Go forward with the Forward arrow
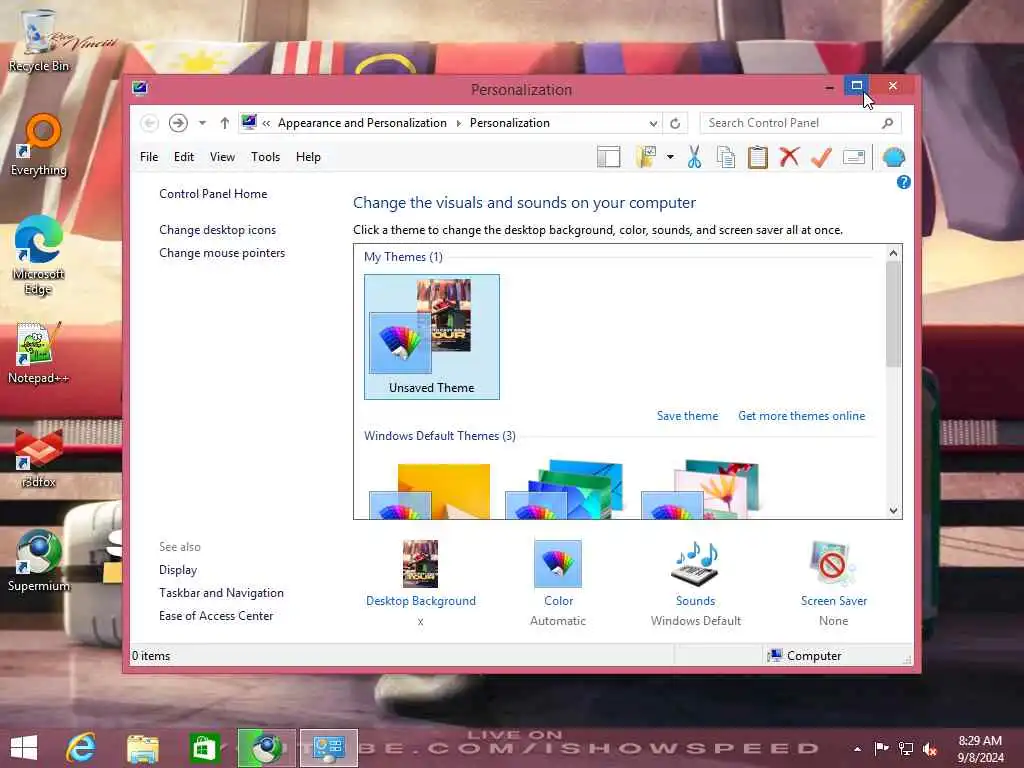 (178, 123)
